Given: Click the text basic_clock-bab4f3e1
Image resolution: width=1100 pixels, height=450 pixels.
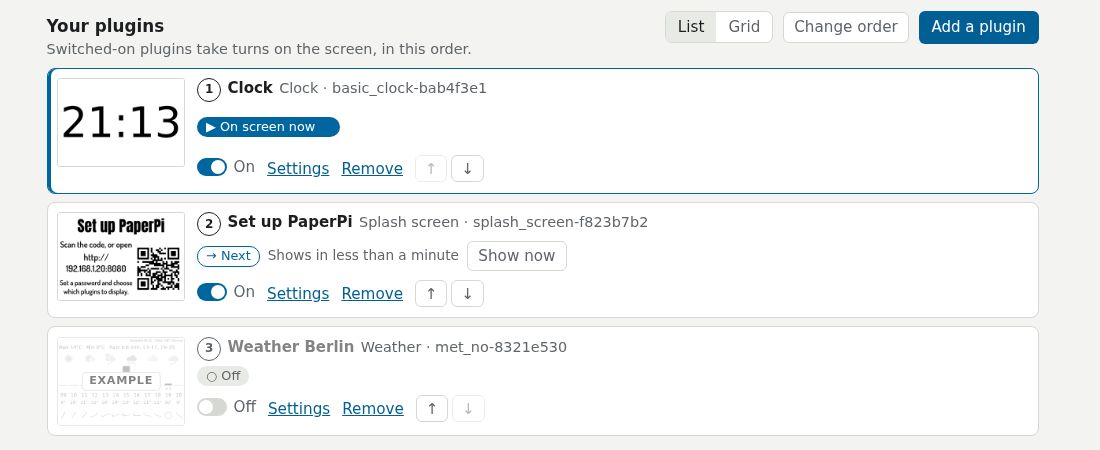Looking at the screenshot, I should click(409, 88).
